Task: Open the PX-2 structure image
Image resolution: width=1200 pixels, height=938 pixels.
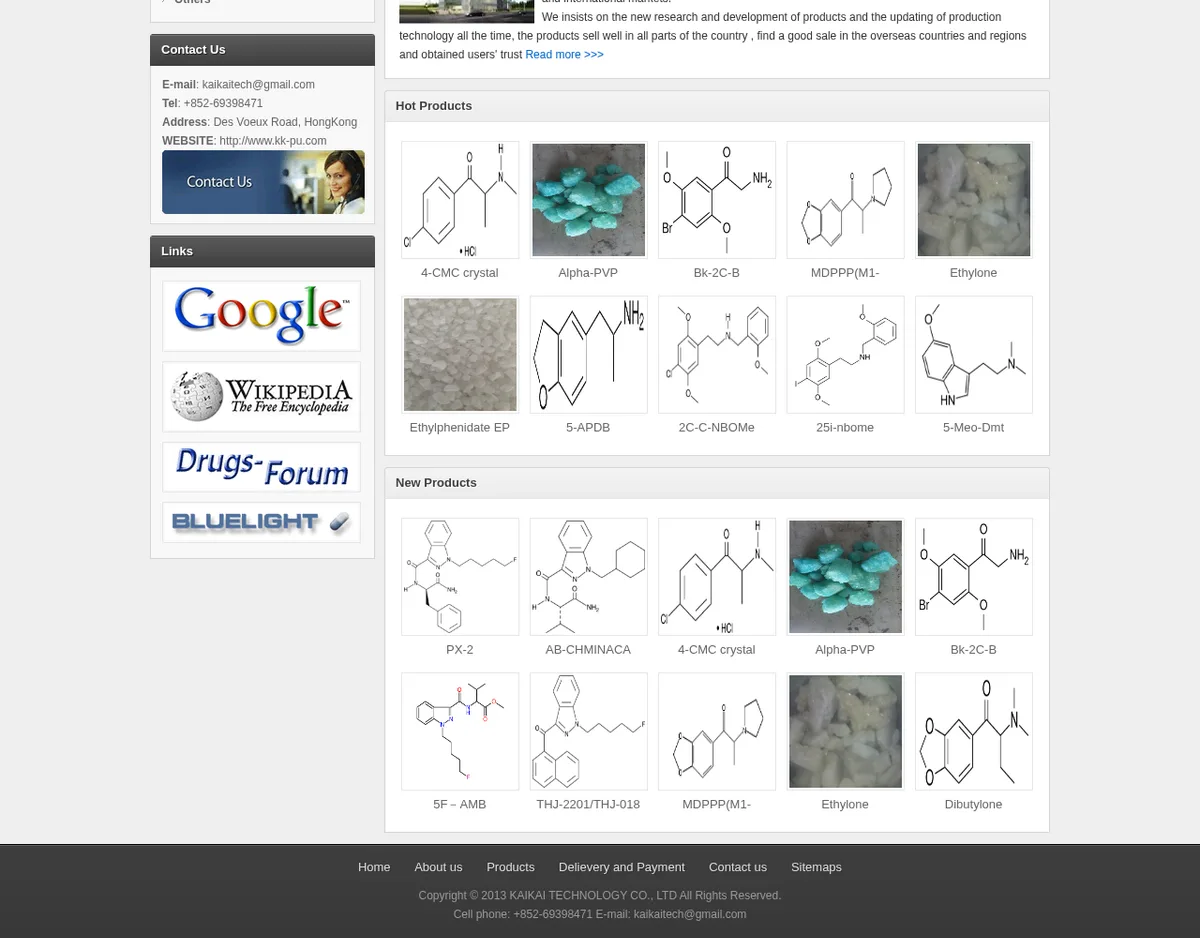Action: tap(460, 577)
